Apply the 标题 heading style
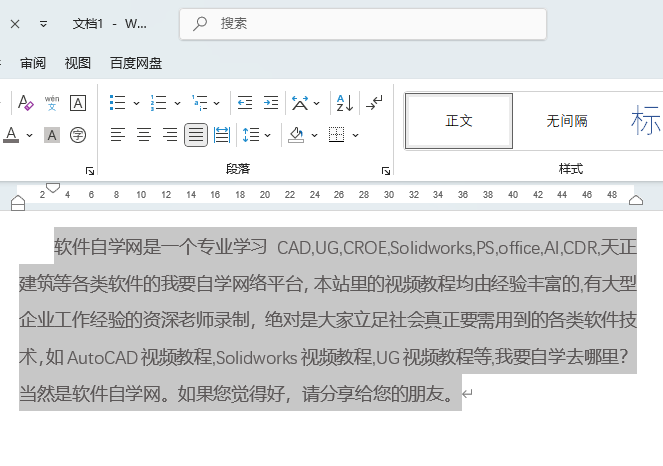Image resolution: width=663 pixels, height=466 pixels. point(645,121)
